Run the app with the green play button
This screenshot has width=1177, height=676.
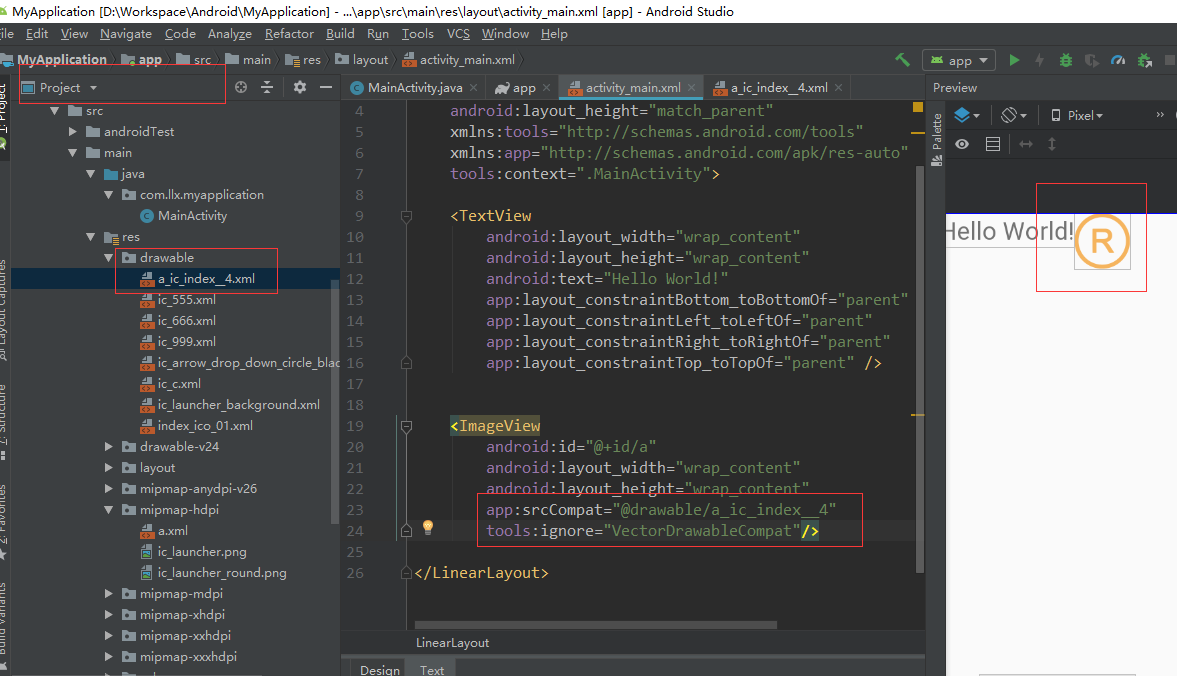pyautogui.click(x=1014, y=60)
